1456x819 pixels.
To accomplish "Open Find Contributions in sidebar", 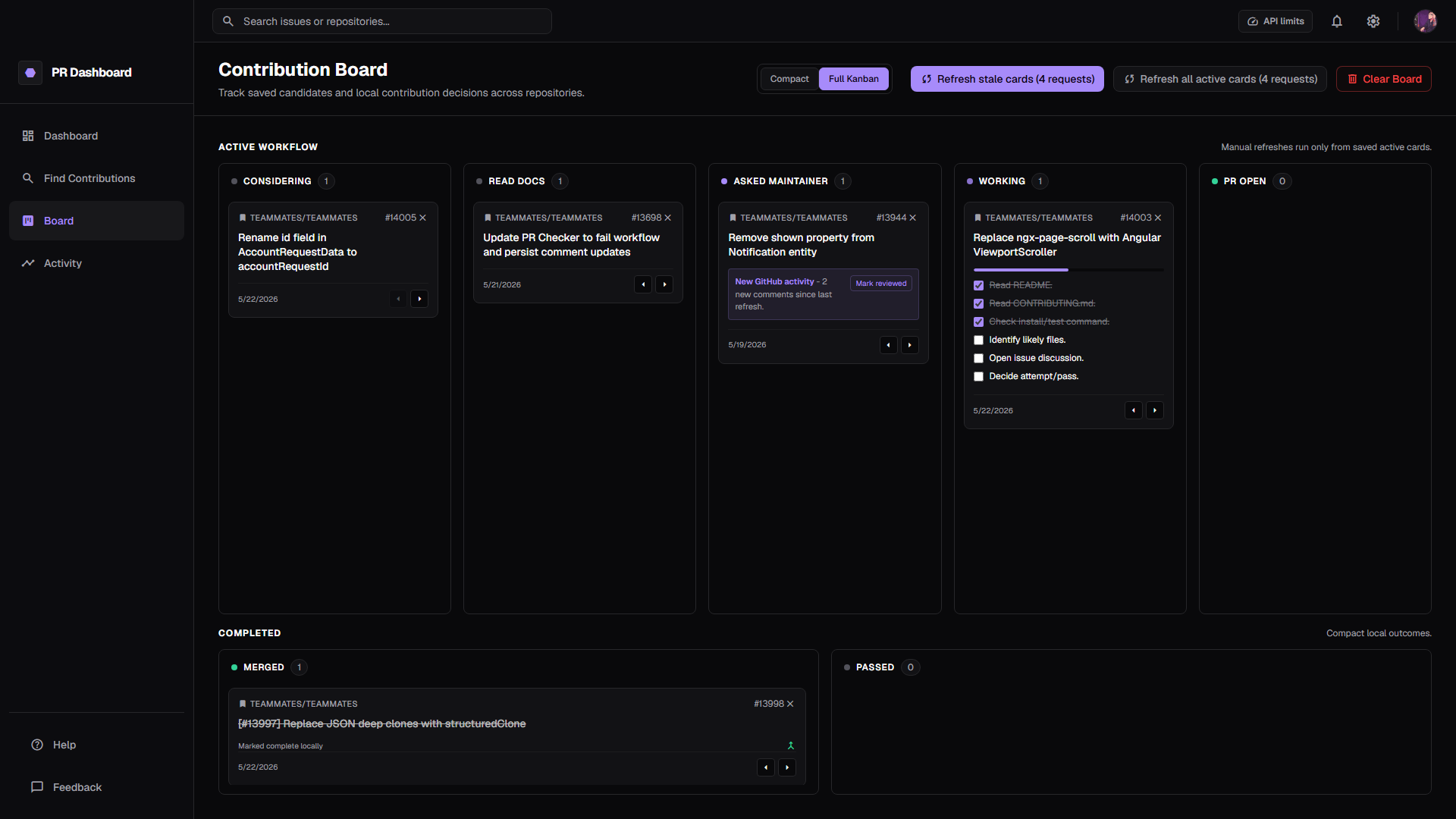I will [96, 178].
